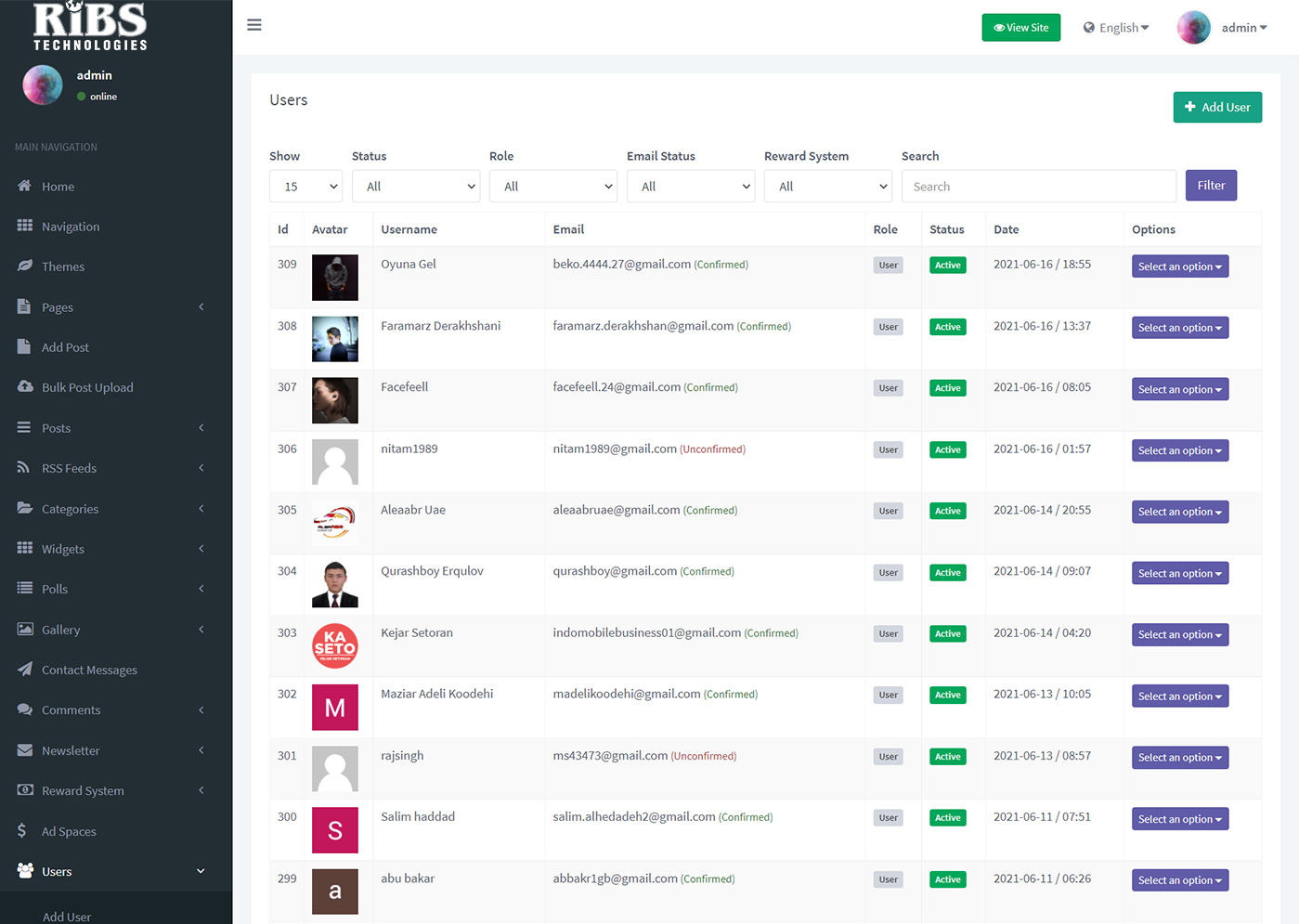Open the Email Status filter dropdown
The width and height of the screenshot is (1299, 924).
tap(690, 187)
